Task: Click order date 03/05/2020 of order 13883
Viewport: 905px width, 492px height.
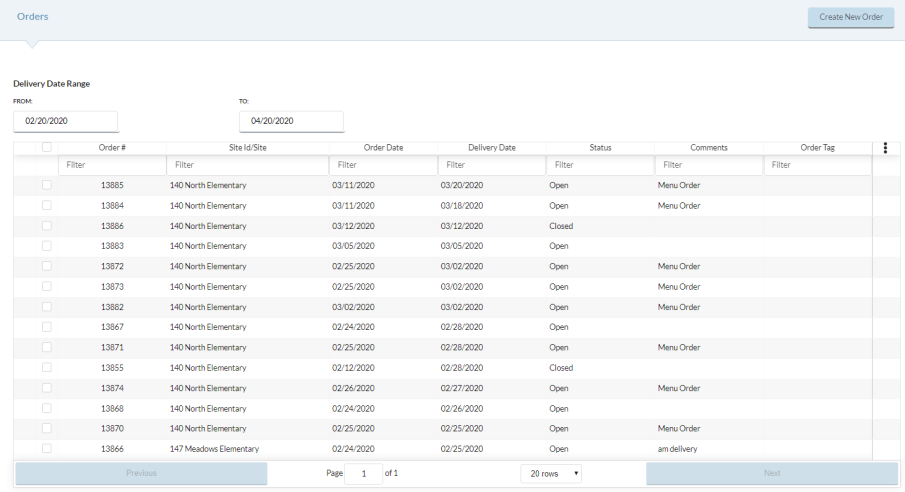Action: point(353,246)
